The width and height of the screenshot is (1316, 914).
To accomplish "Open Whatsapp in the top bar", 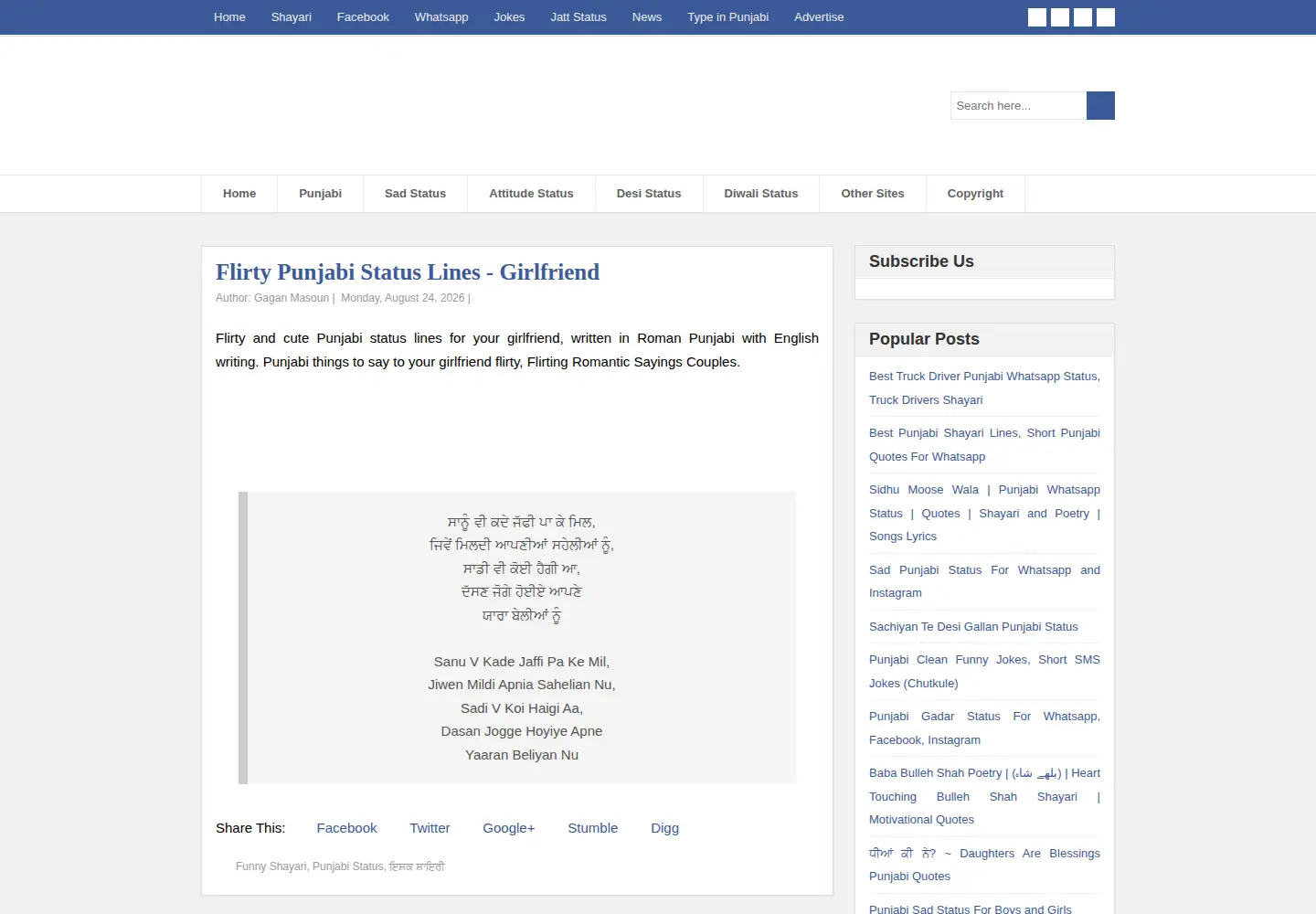I will (x=441, y=16).
